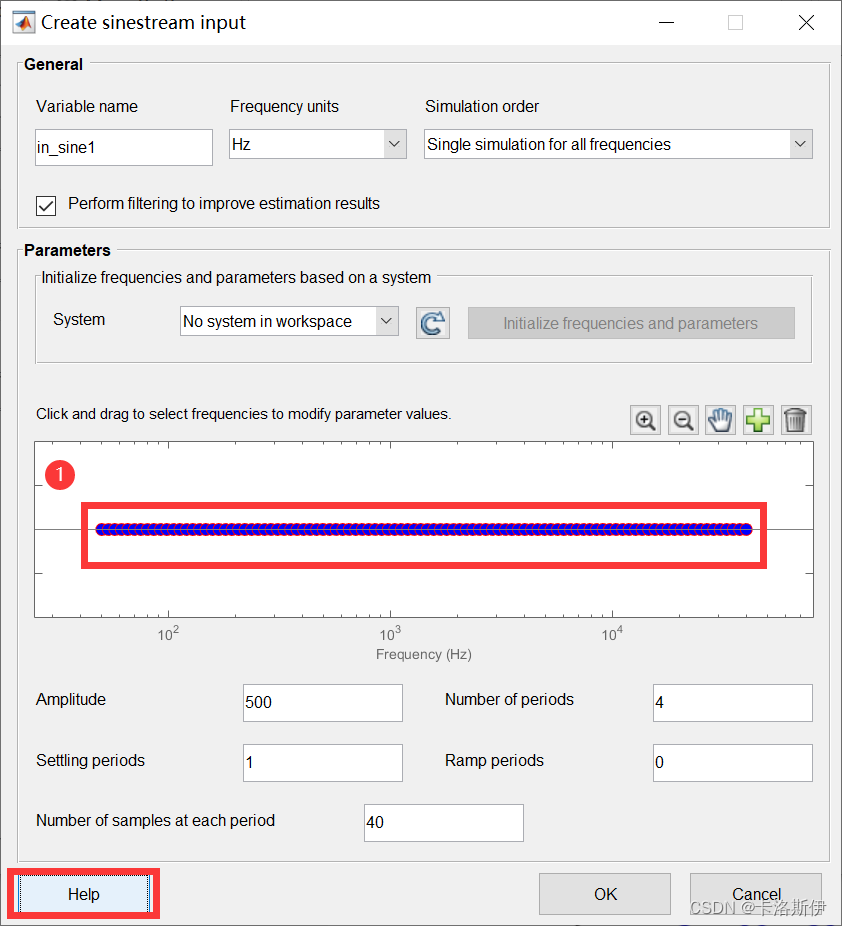Click the MATLAB logo in title bar

24,22
